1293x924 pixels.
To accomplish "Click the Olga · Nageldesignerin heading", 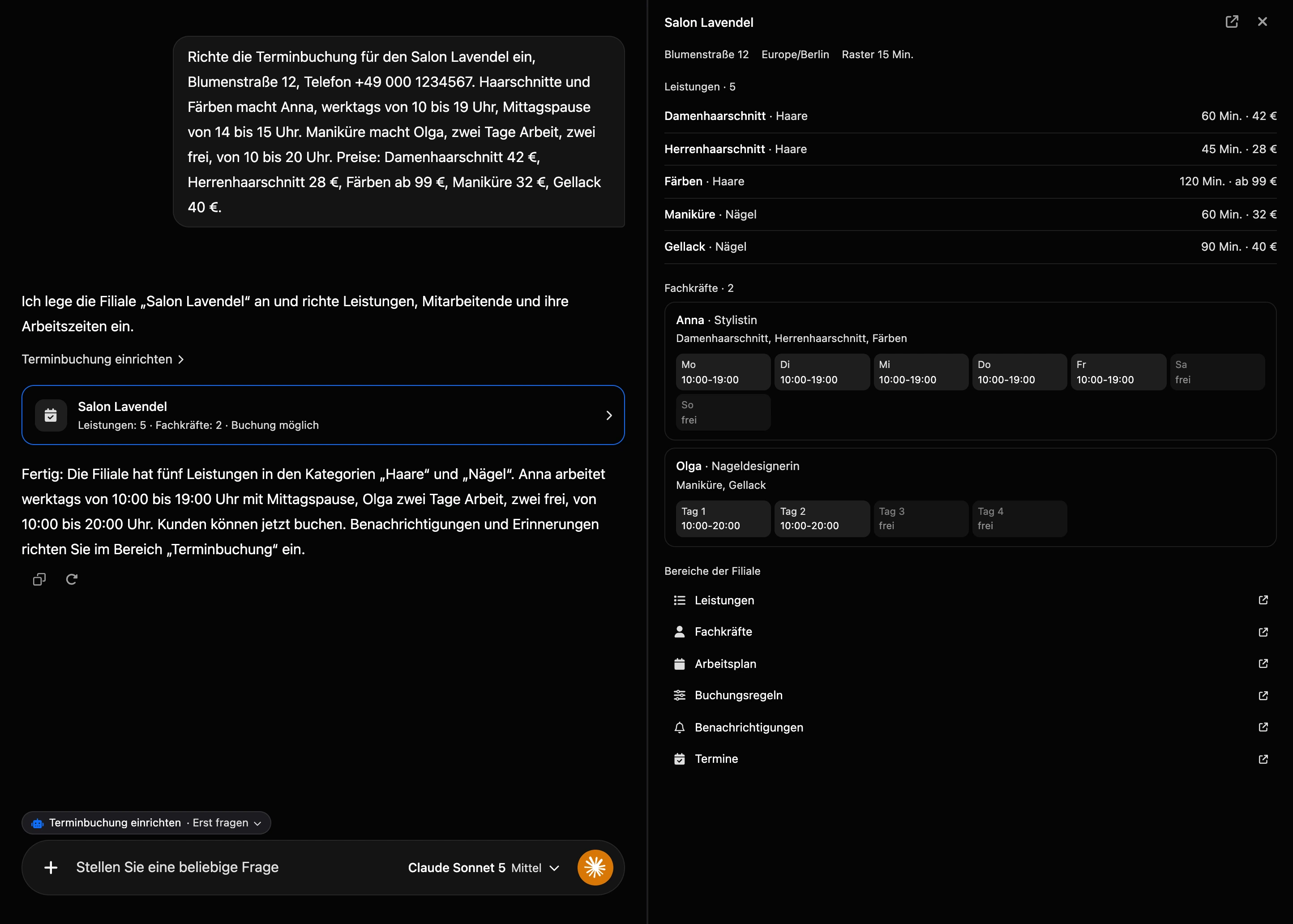I will click(x=737, y=466).
